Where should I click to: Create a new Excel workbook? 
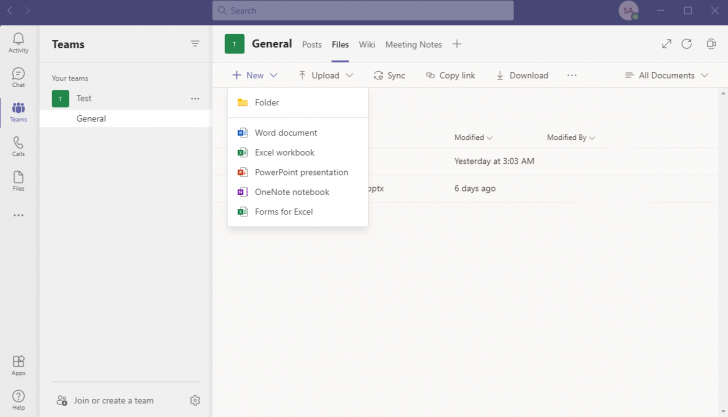[x=298, y=152]
